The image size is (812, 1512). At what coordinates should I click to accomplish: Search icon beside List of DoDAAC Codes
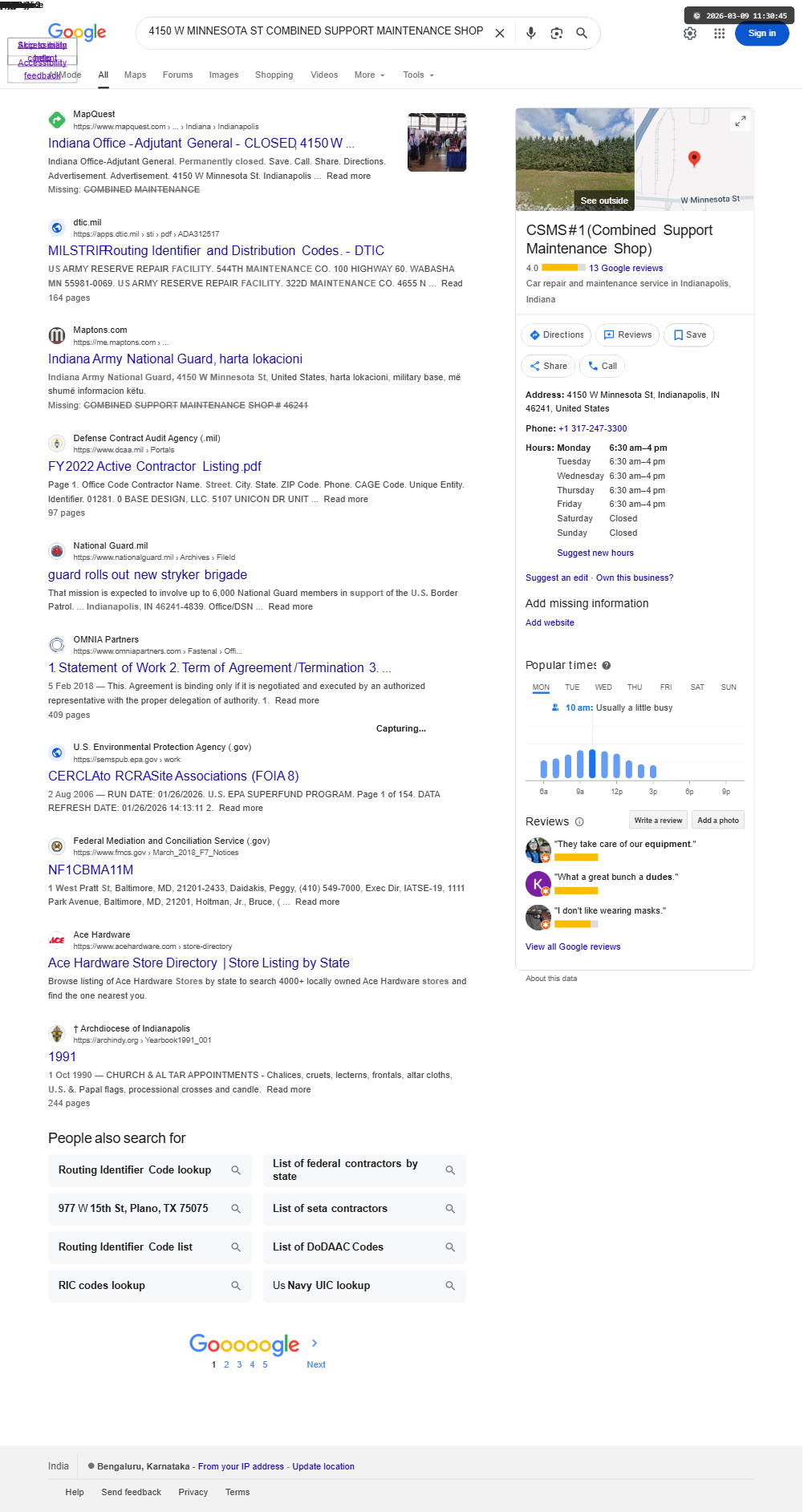point(450,1247)
